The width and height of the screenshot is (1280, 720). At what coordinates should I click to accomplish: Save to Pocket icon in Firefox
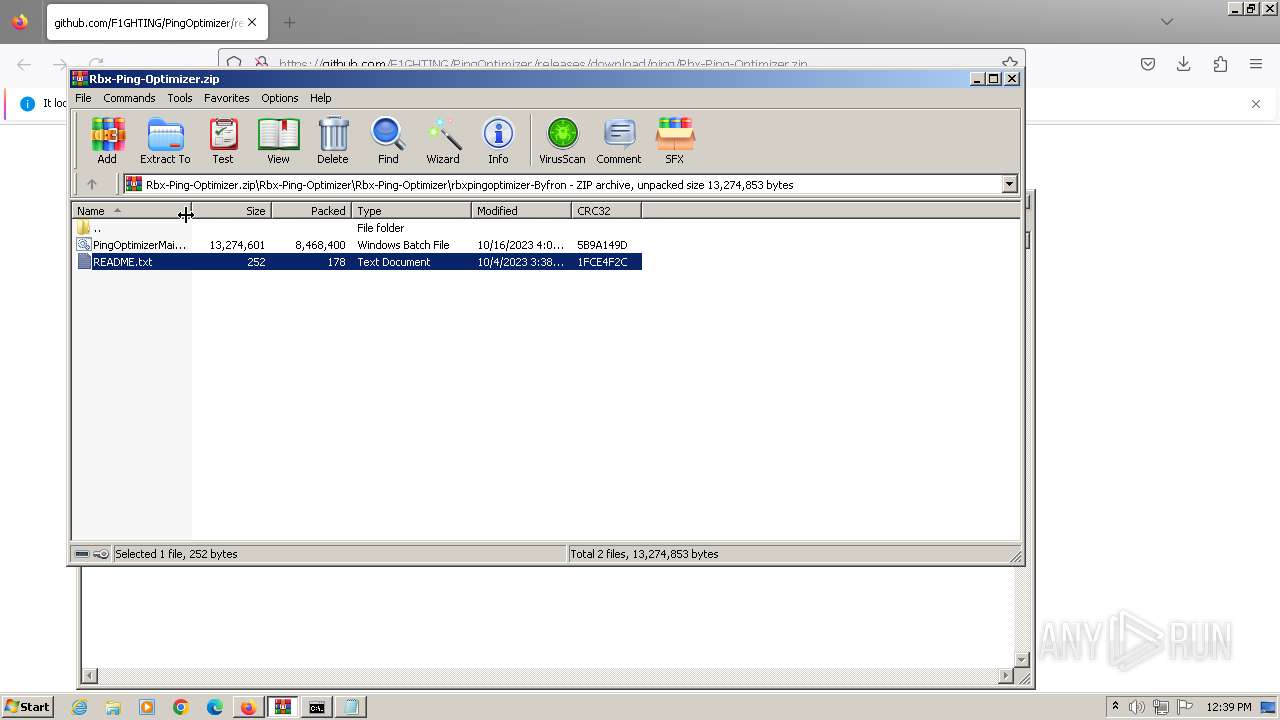1148,64
